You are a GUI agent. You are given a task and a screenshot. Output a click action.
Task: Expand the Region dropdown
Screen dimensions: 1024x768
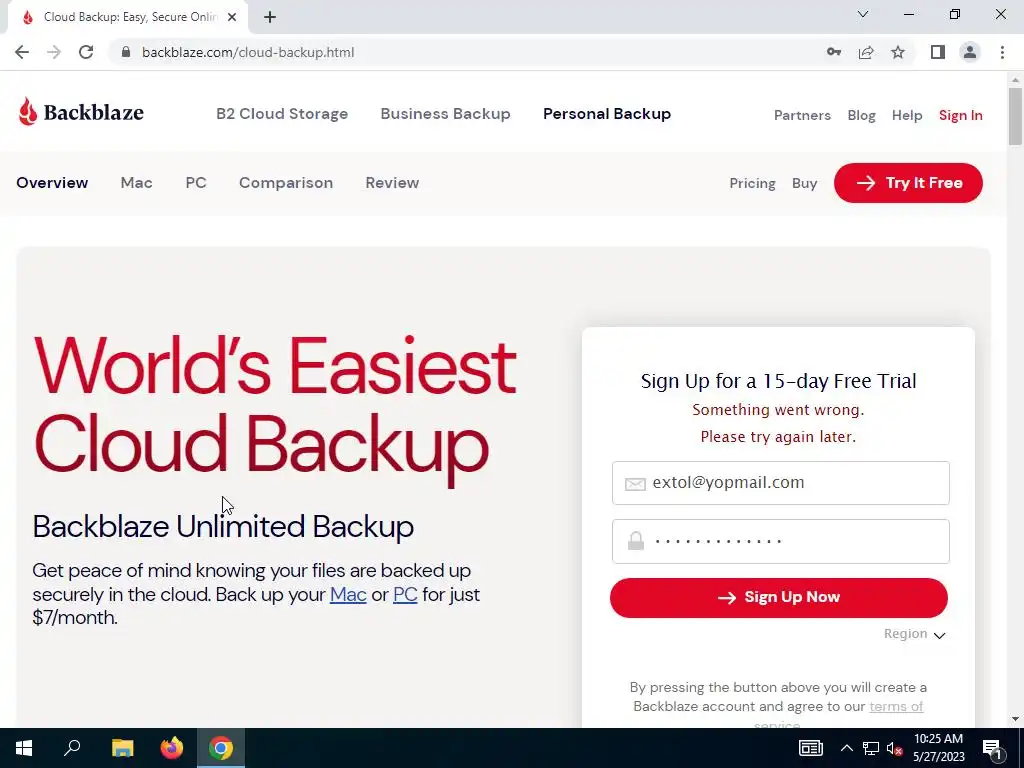pos(914,634)
